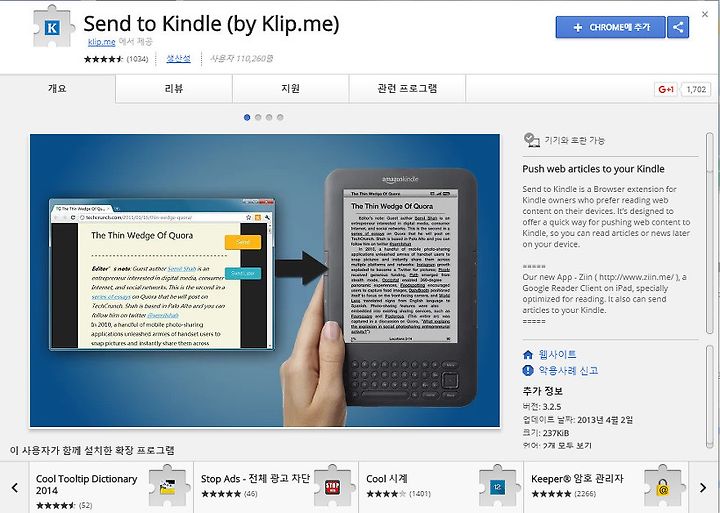The height and width of the screenshot is (513, 720).
Task: Select the fourth screenshot carousel dot
Action: (x=280, y=118)
